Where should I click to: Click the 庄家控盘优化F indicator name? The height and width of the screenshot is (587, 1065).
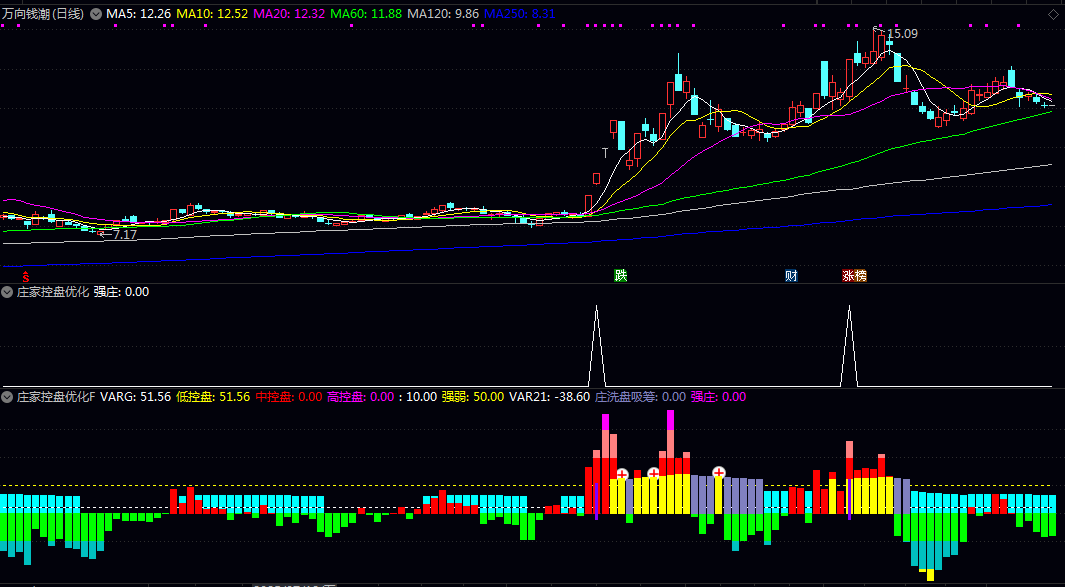[56, 397]
